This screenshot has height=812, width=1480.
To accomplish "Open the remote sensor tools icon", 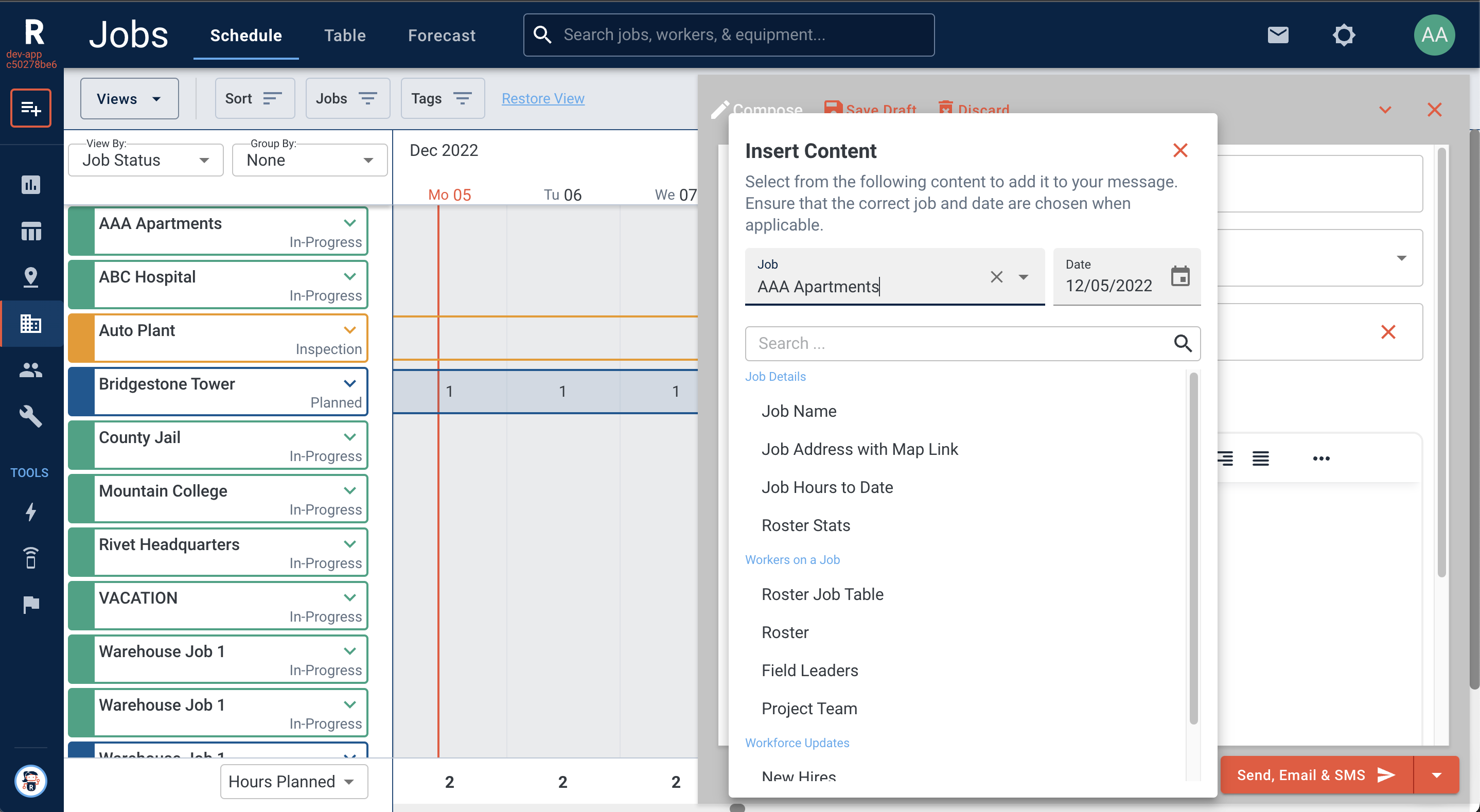I will pyautogui.click(x=30, y=558).
